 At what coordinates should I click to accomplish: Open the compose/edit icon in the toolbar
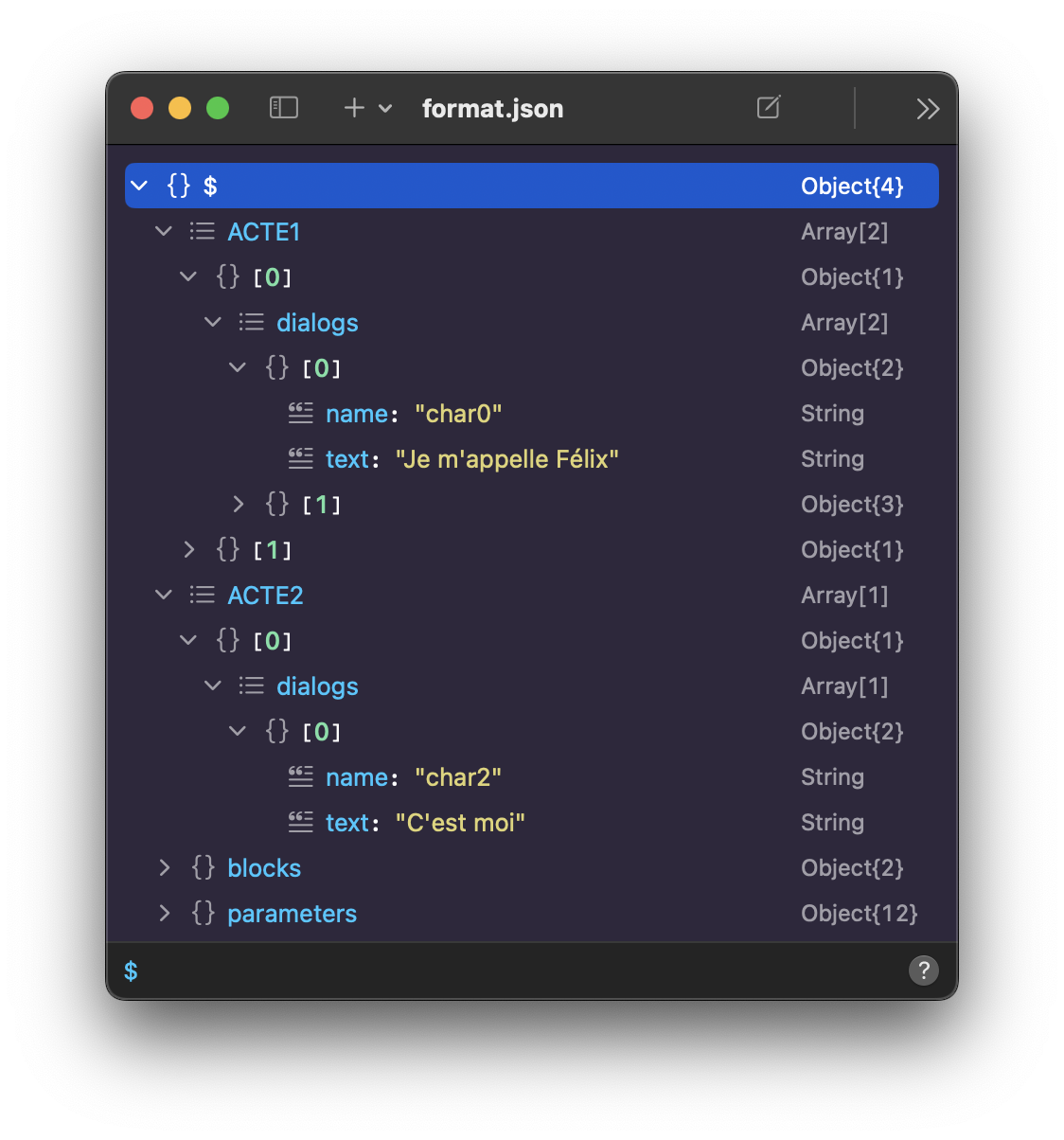[768, 108]
